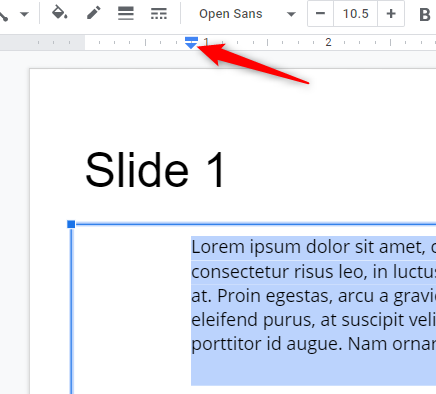Viewport: 436px width, 394px height.
Task: Open the Open Sans font dropdown
Action: pyautogui.click(x=247, y=14)
